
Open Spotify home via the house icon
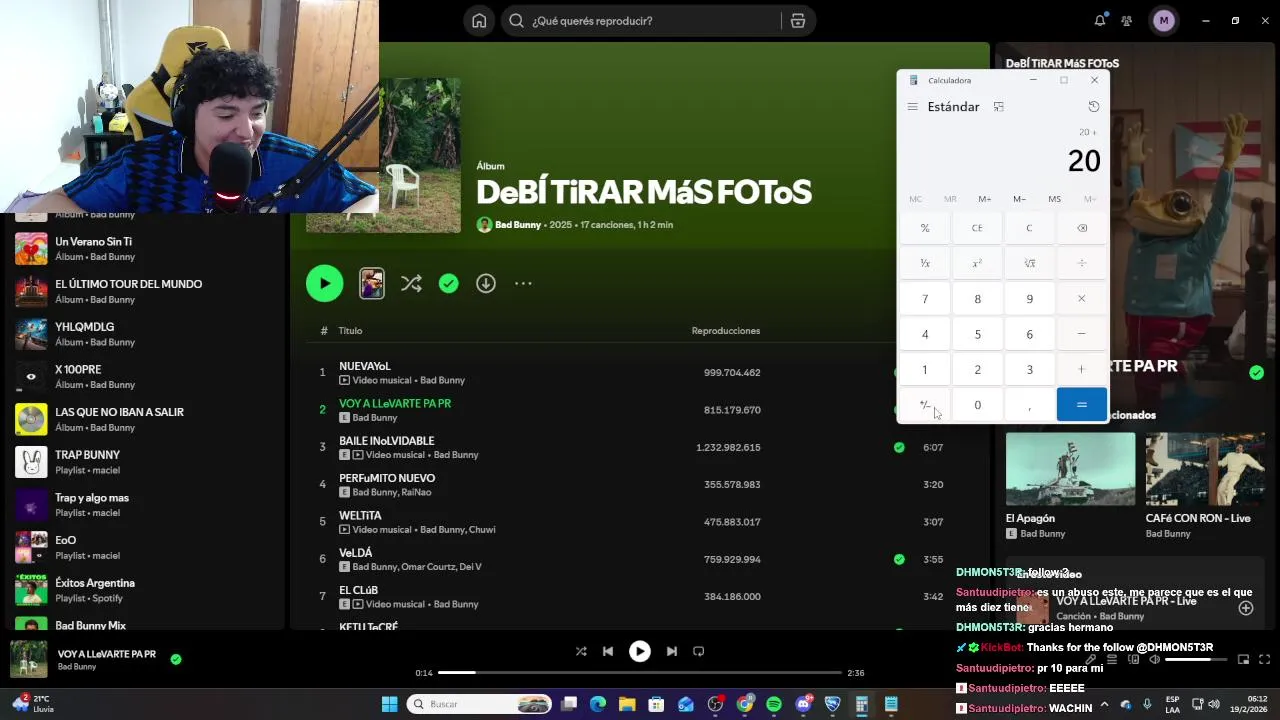479,21
